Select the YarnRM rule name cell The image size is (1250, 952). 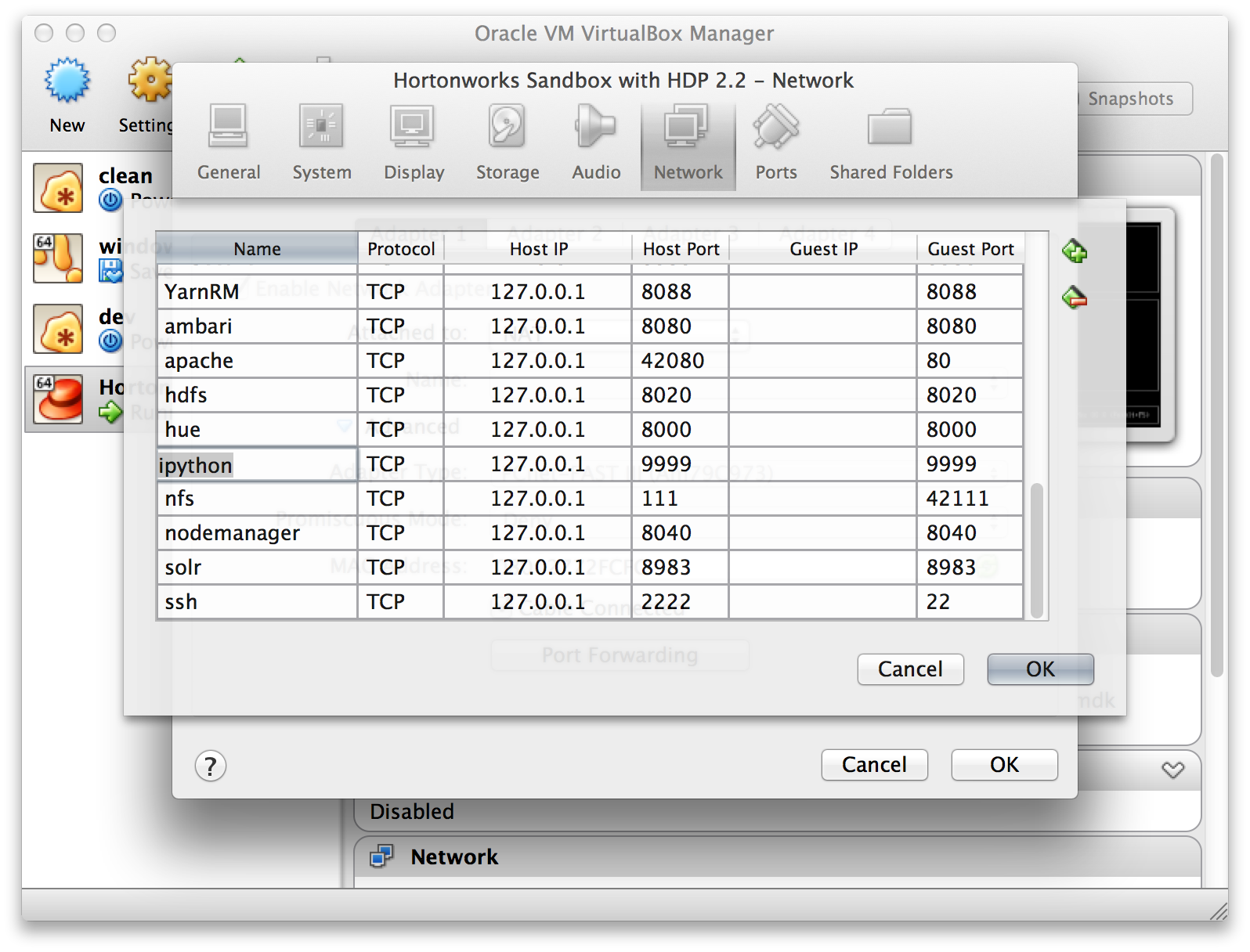coord(257,291)
